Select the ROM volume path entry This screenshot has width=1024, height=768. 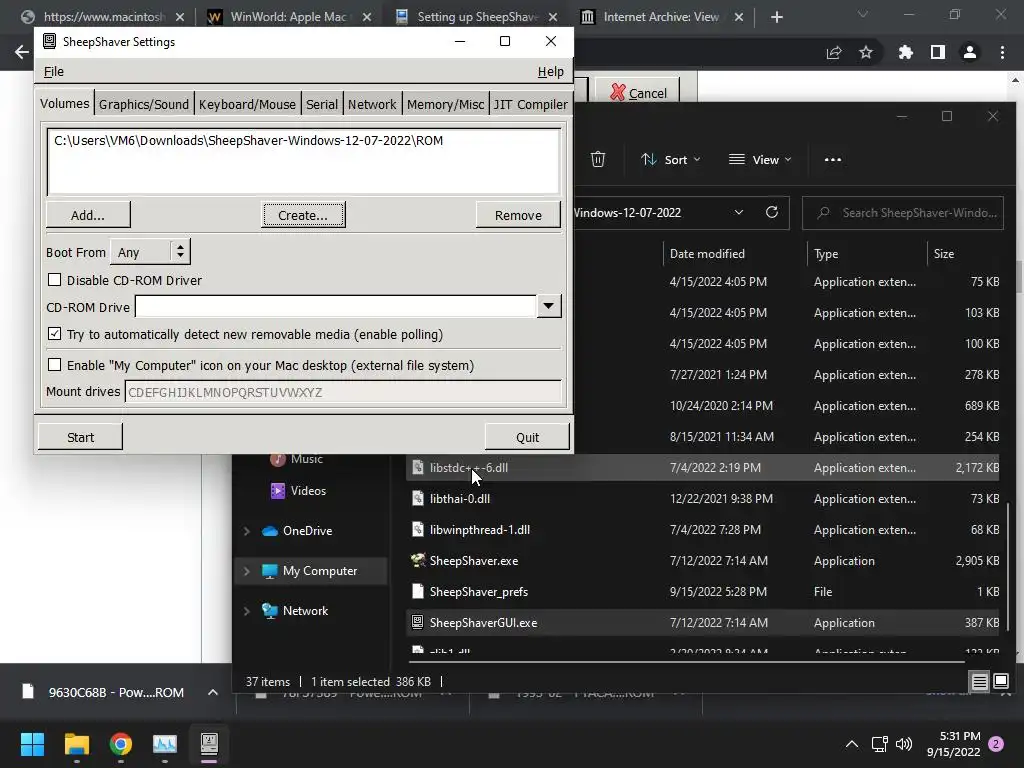[248, 140]
